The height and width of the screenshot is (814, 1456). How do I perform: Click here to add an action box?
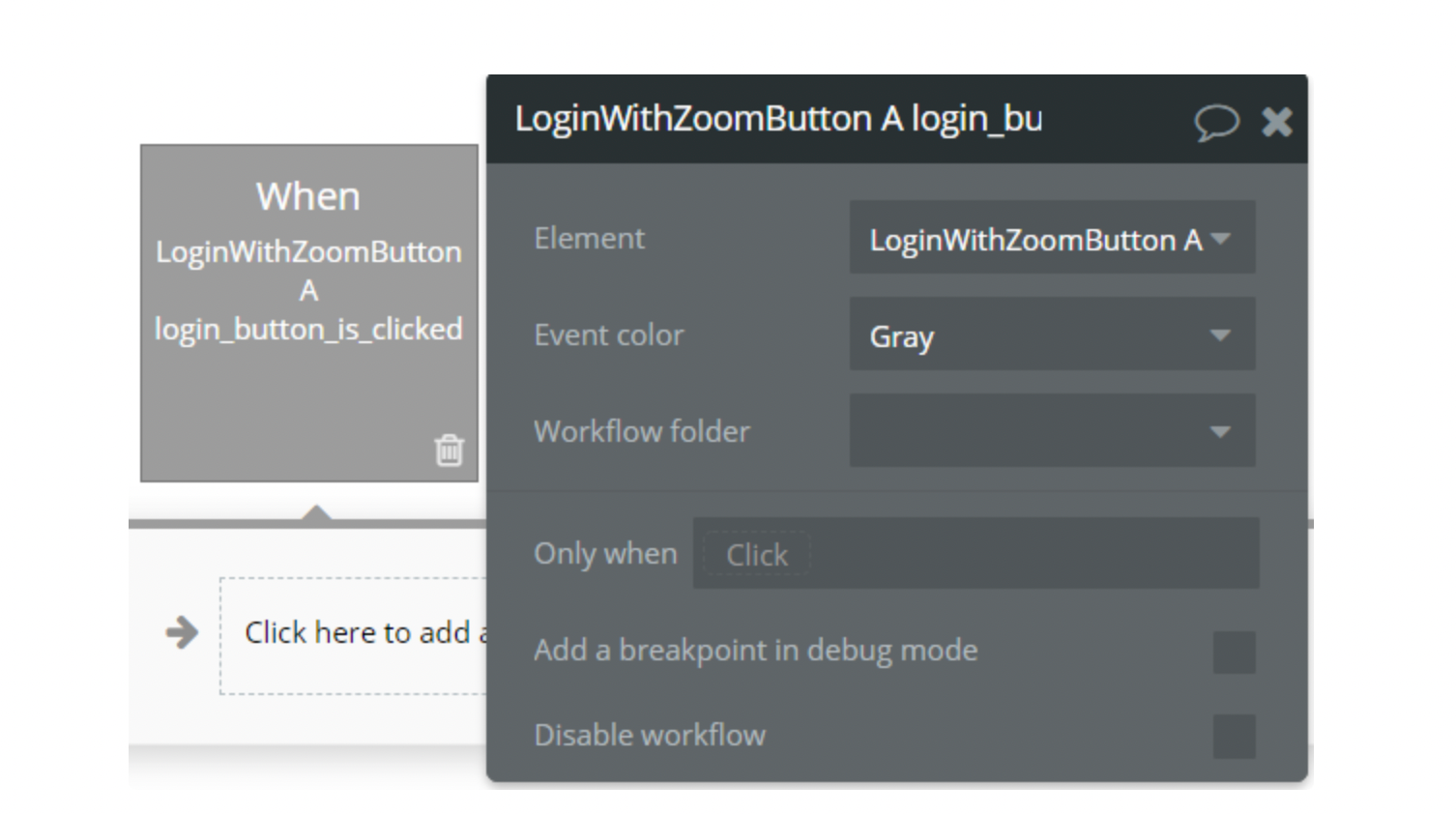coord(354,635)
